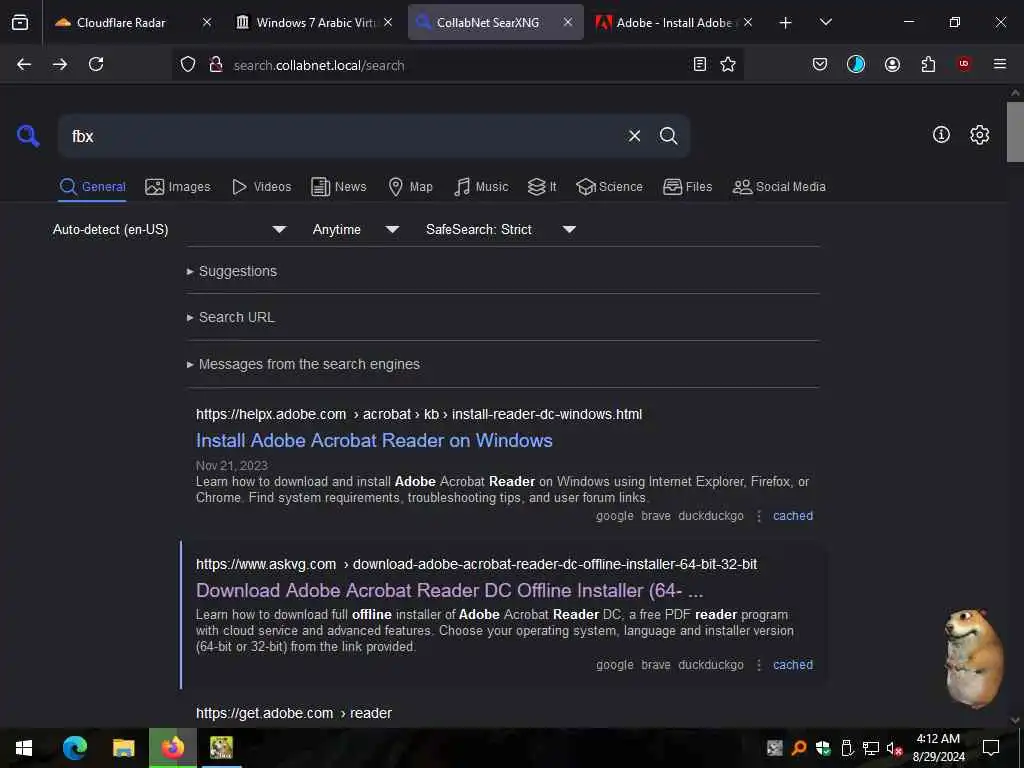Image resolution: width=1024 pixels, height=768 pixels.
Task: Open get.adobe.com reader URL
Action: click(294, 713)
